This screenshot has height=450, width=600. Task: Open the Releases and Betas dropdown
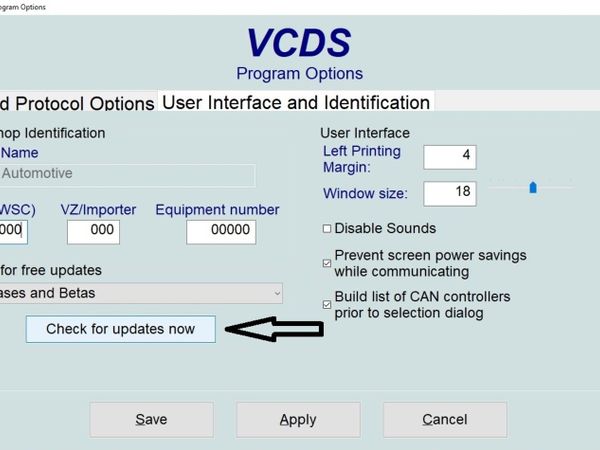pos(140,293)
